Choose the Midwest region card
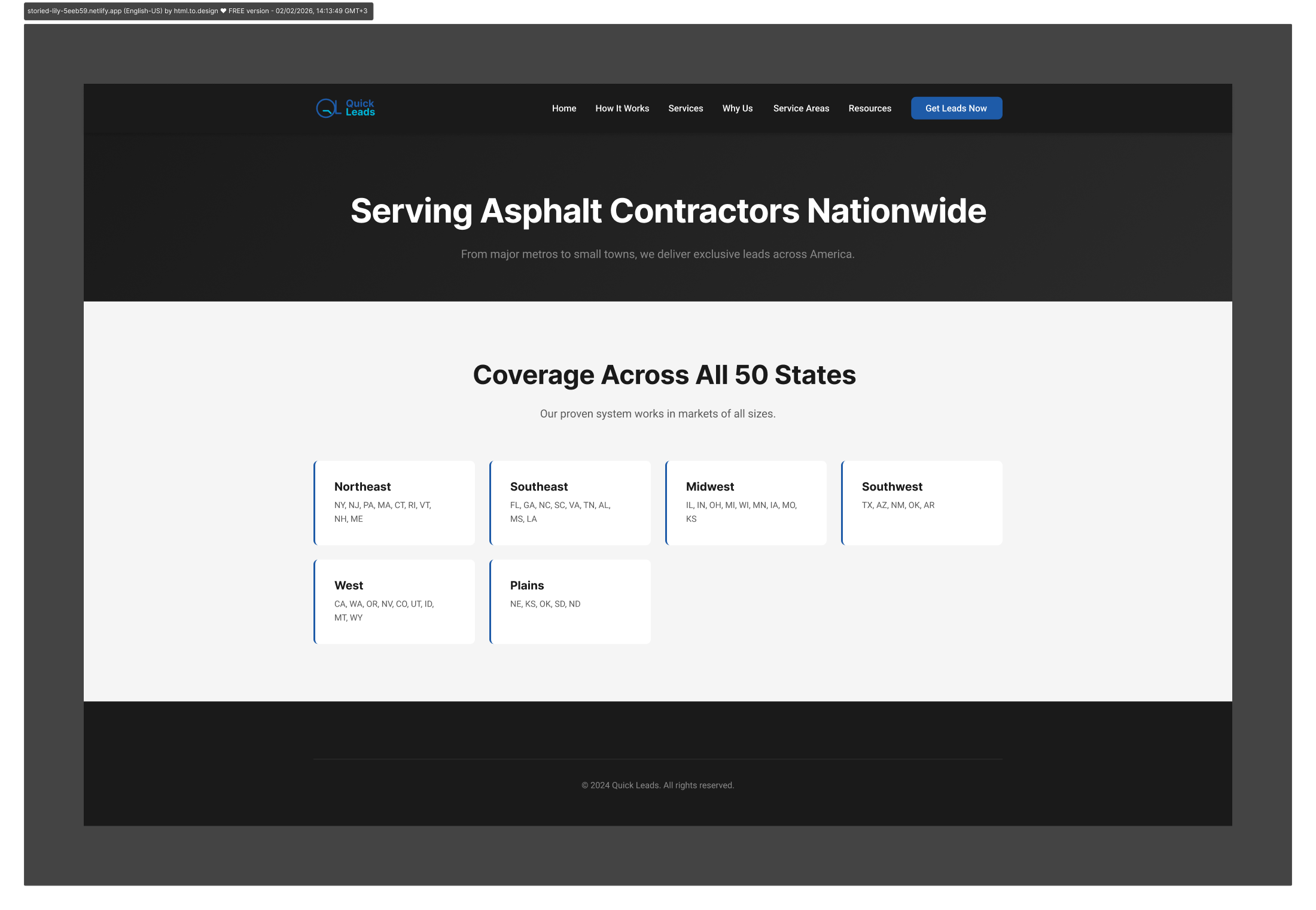The height and width of the screenshot is (910, 1316). tap(746, 503)
